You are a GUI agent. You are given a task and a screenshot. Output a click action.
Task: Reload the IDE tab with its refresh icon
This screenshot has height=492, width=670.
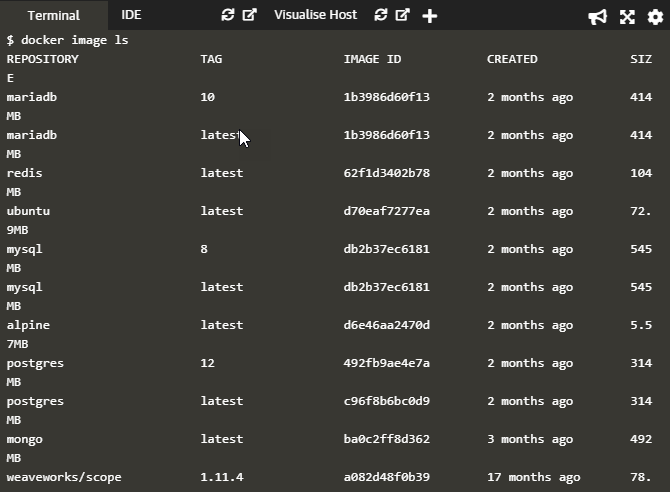[228, 15]
